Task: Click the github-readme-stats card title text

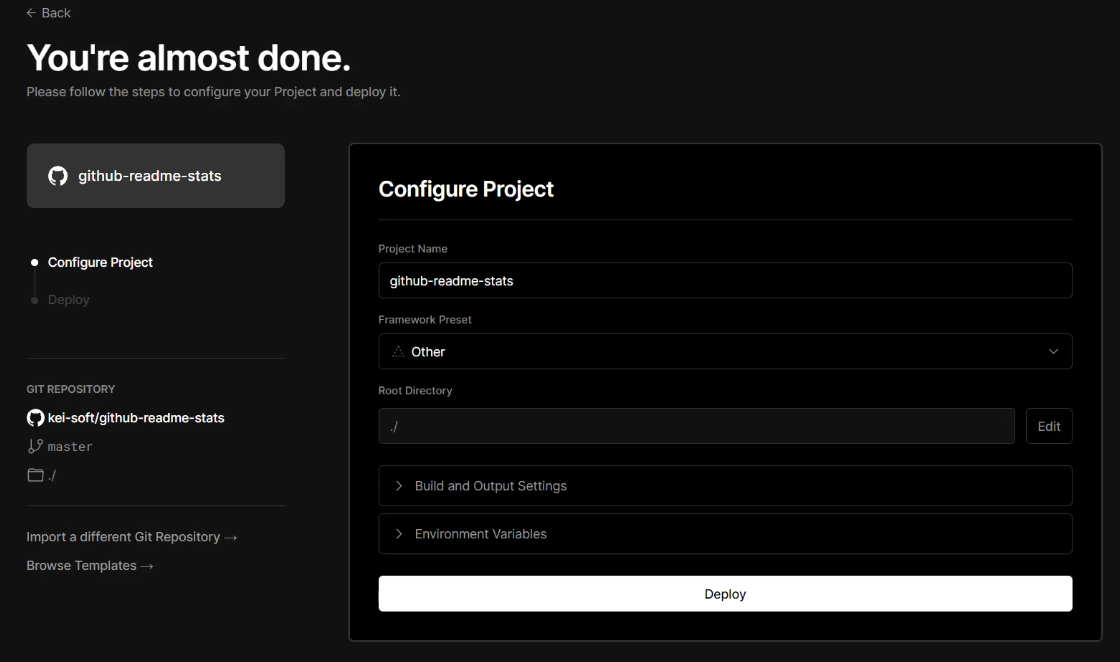Action: click(149, 176)
